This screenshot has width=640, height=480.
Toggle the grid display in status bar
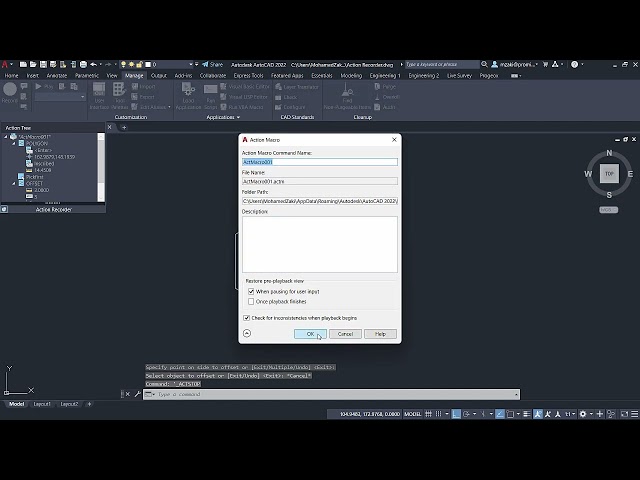click(428, 414)
